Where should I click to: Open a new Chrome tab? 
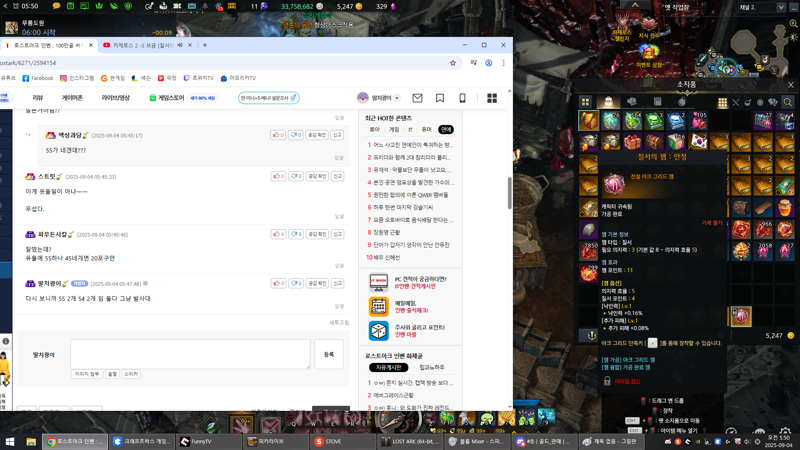[205, 45]
